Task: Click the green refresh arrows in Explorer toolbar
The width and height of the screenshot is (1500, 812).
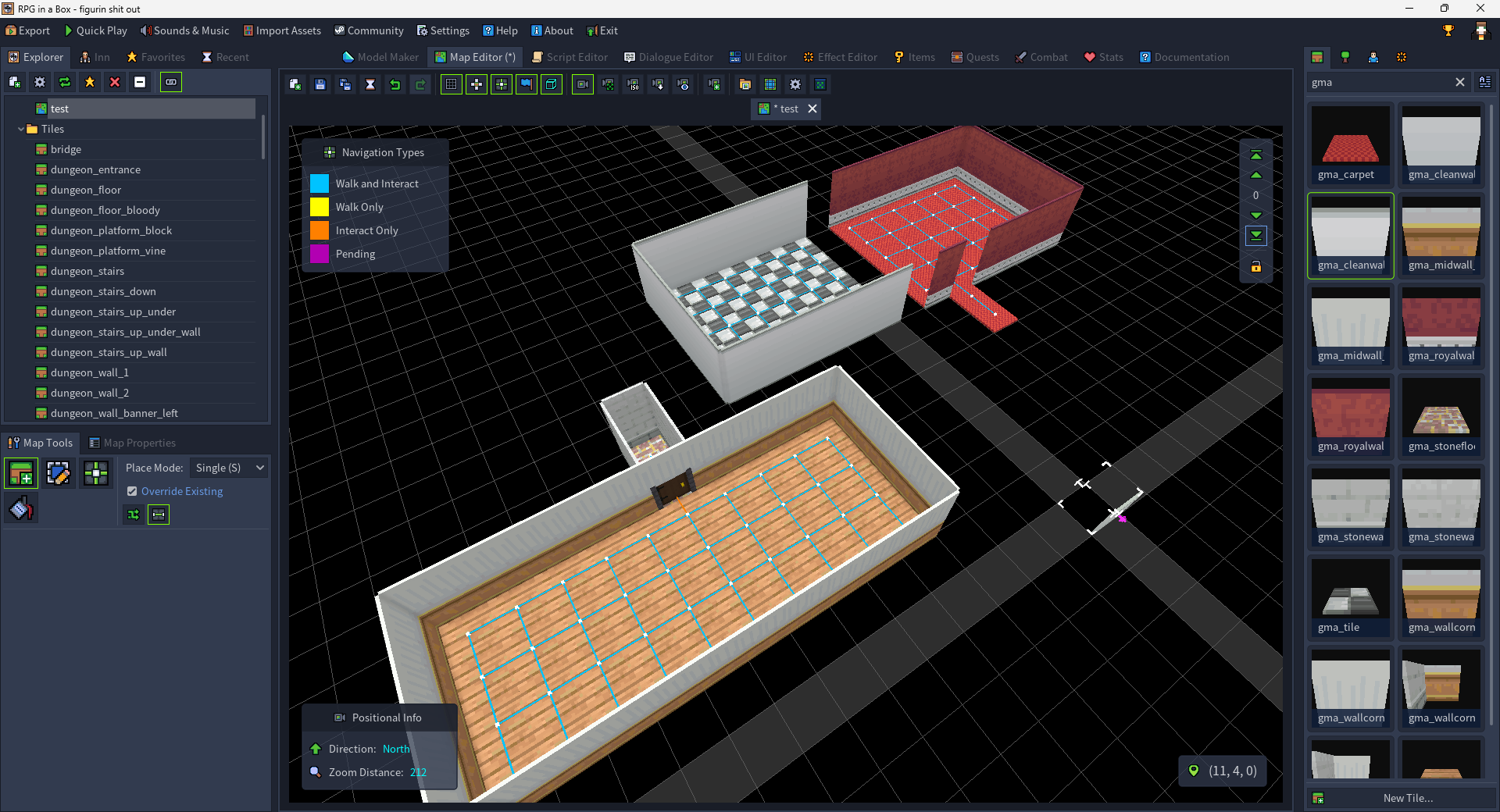Action: 65,82
